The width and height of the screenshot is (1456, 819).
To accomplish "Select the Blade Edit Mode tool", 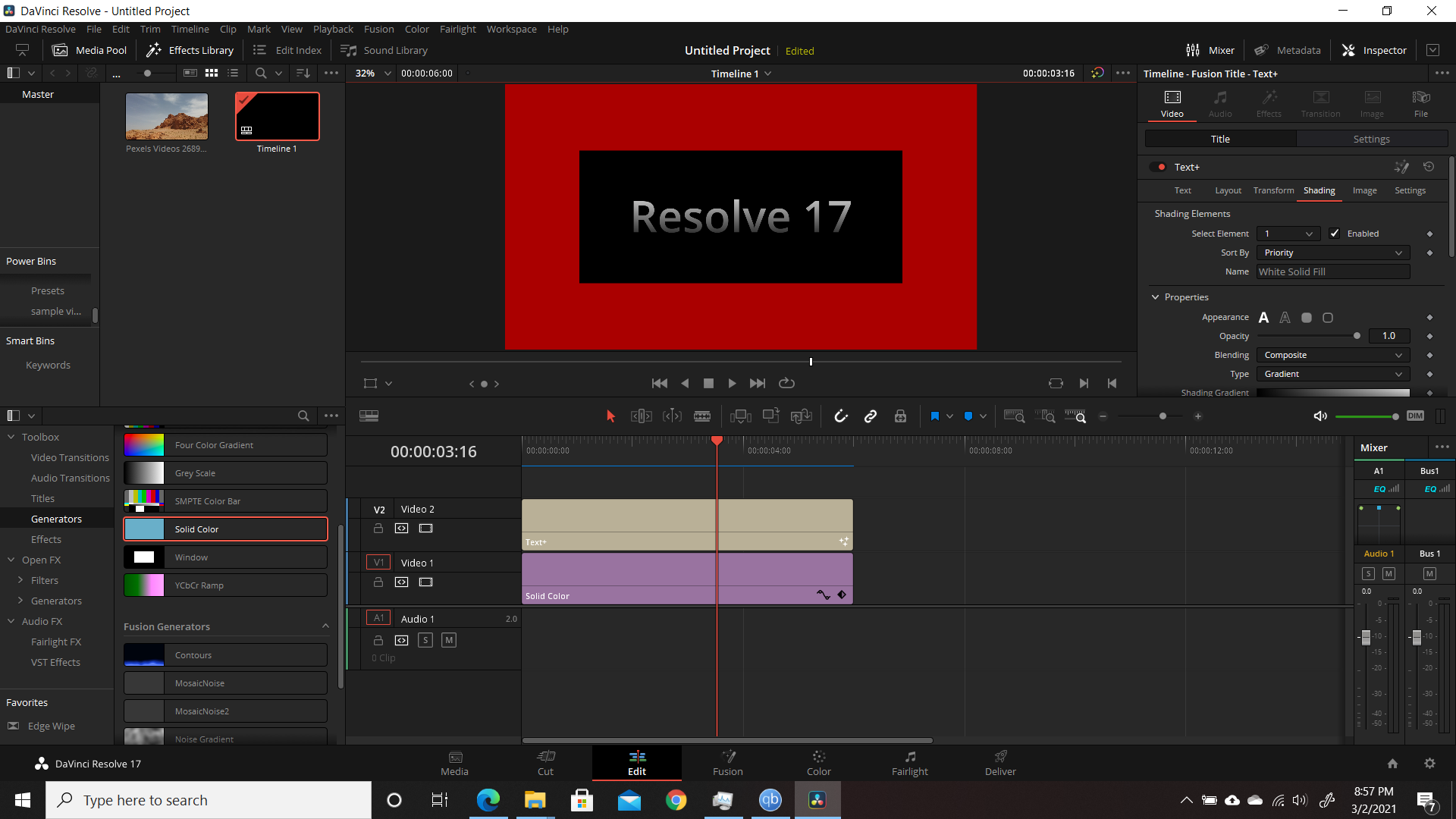I will 702,416.
